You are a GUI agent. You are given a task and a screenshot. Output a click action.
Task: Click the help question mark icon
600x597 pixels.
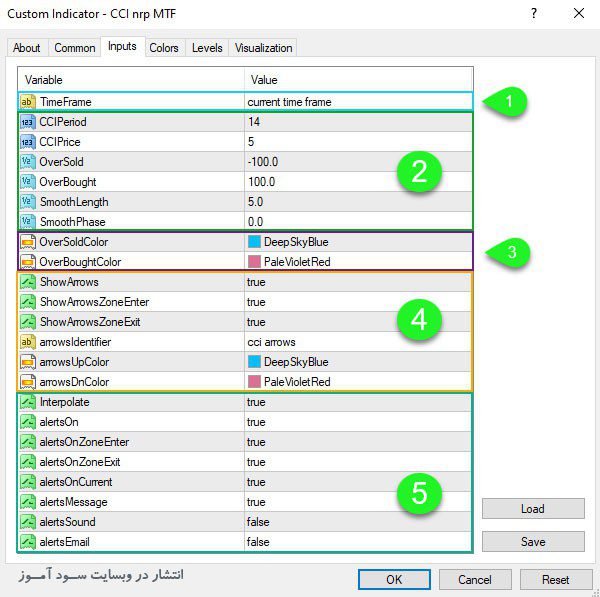pyautogui.click(x=534, y=13)
